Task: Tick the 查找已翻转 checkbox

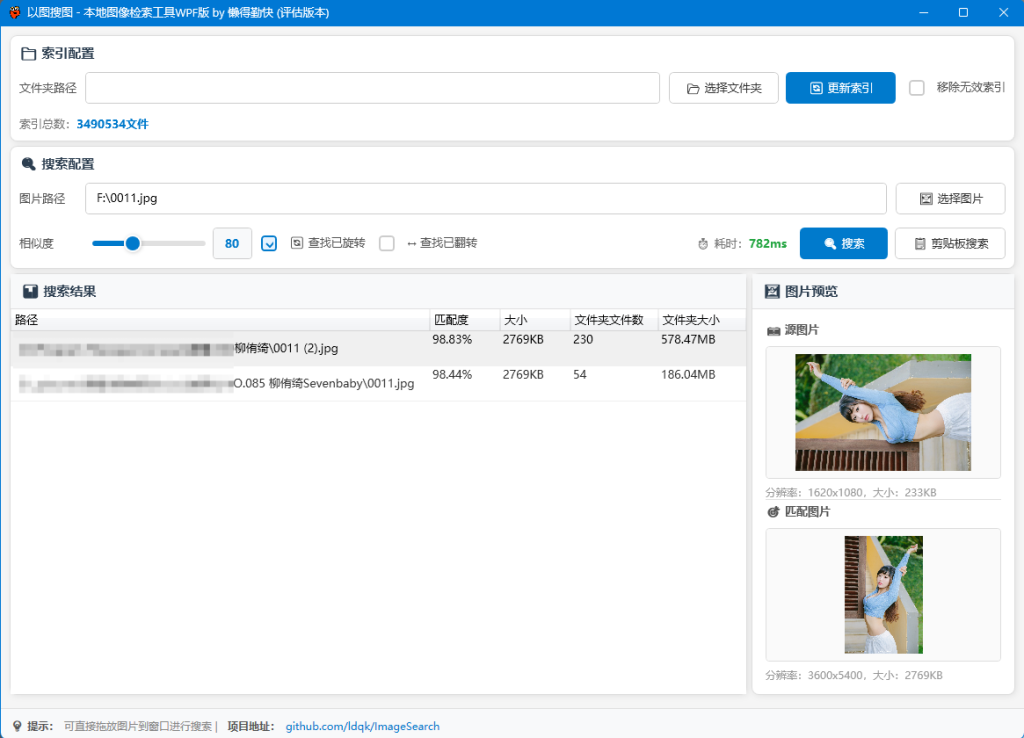Action: click(x=387, y=243)
